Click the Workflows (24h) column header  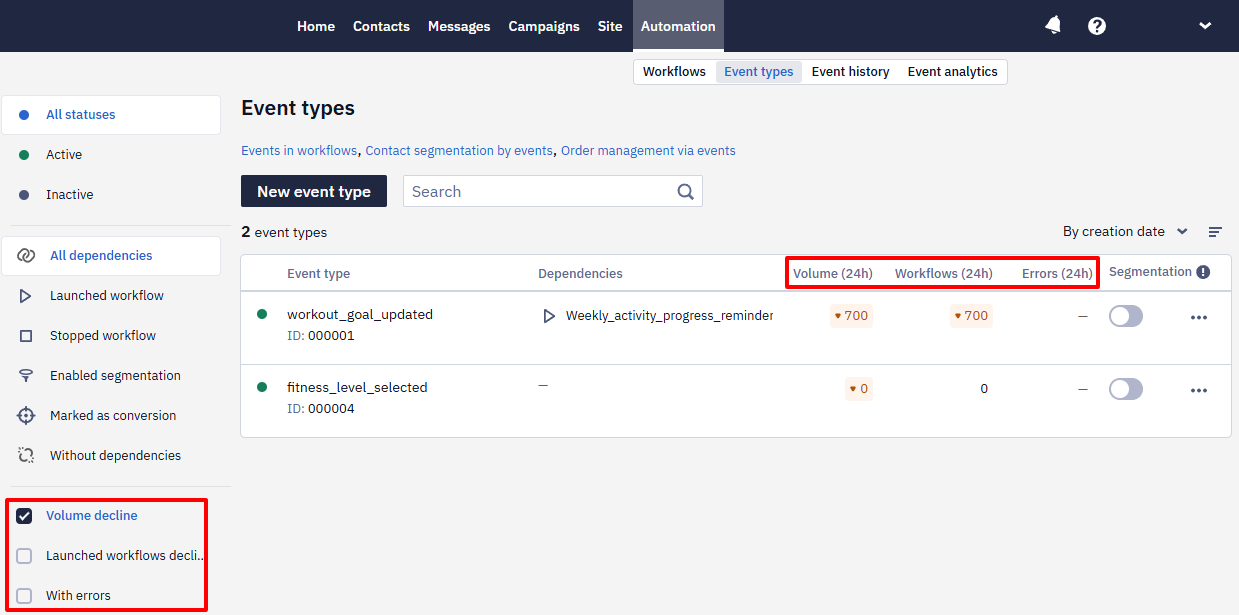(x=943, y=274)
